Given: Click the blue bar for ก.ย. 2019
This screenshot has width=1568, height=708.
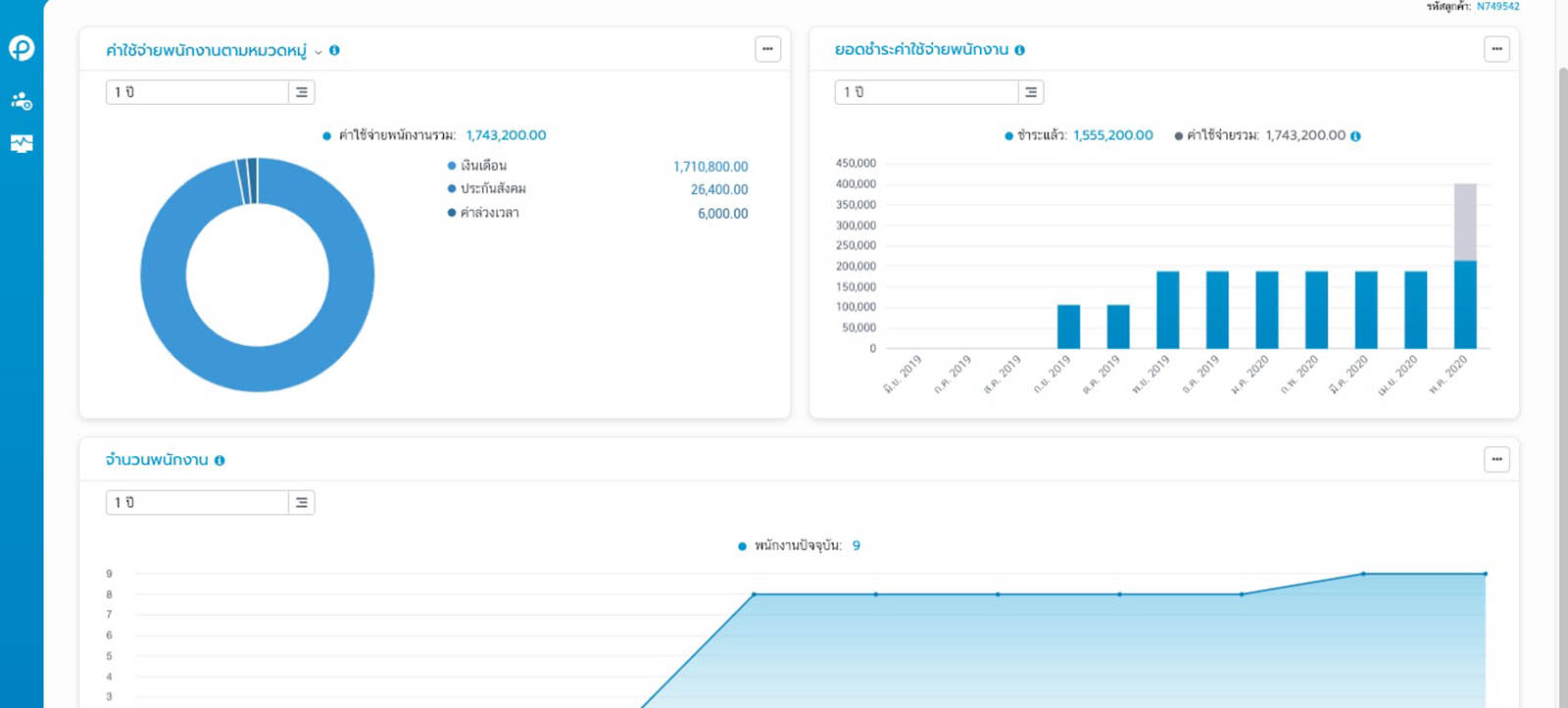Looking at the screenshot, I should click(x=1068, y=327).
